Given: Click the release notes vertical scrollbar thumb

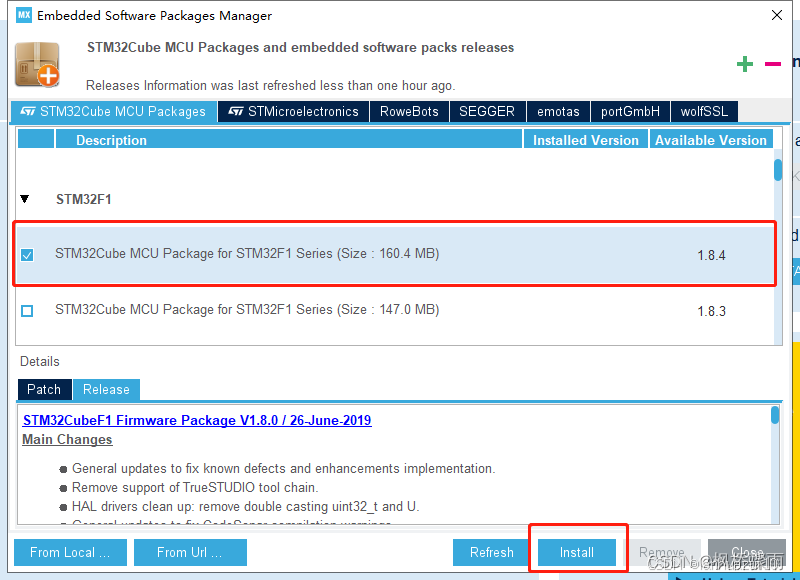Looking at the screenshot, I should coord(775,415).
